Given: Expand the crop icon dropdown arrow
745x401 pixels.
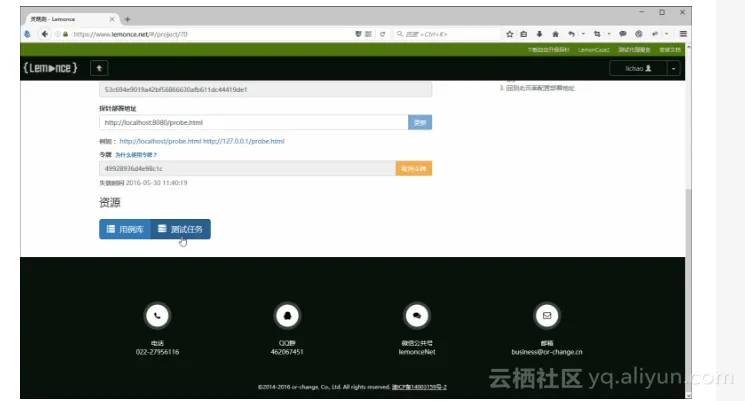Looking at the screenshot, I should point(609,34).
